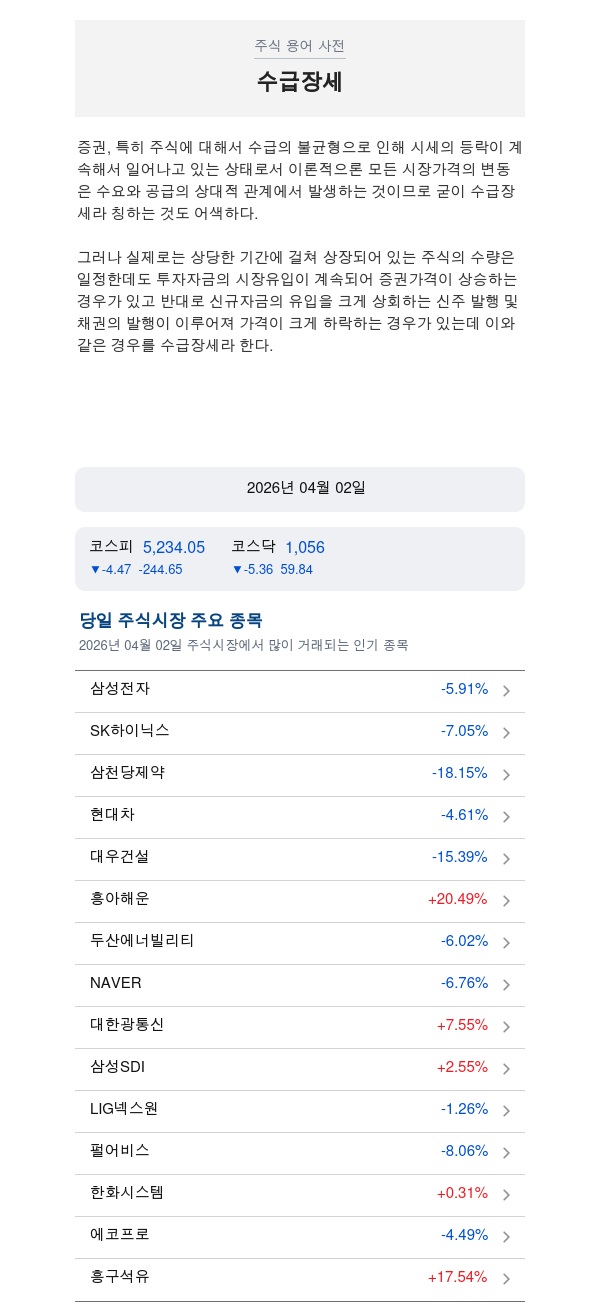This screenshot has width=600, height=1302.
Task: Open the 펄어비스 stock entry
Action: coord(299,1151)
